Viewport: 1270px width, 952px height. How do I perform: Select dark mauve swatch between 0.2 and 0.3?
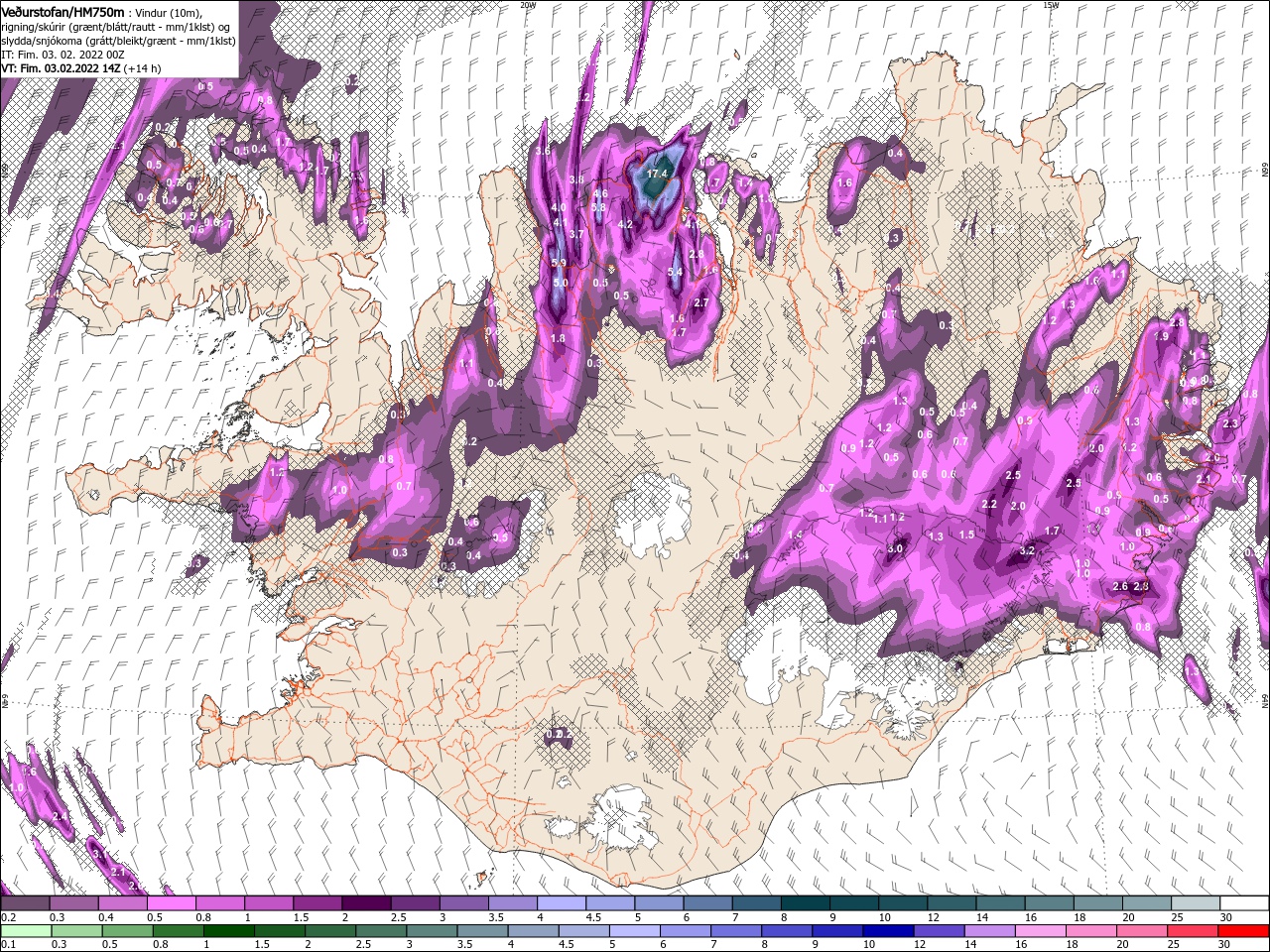click(x=25, y=903)
